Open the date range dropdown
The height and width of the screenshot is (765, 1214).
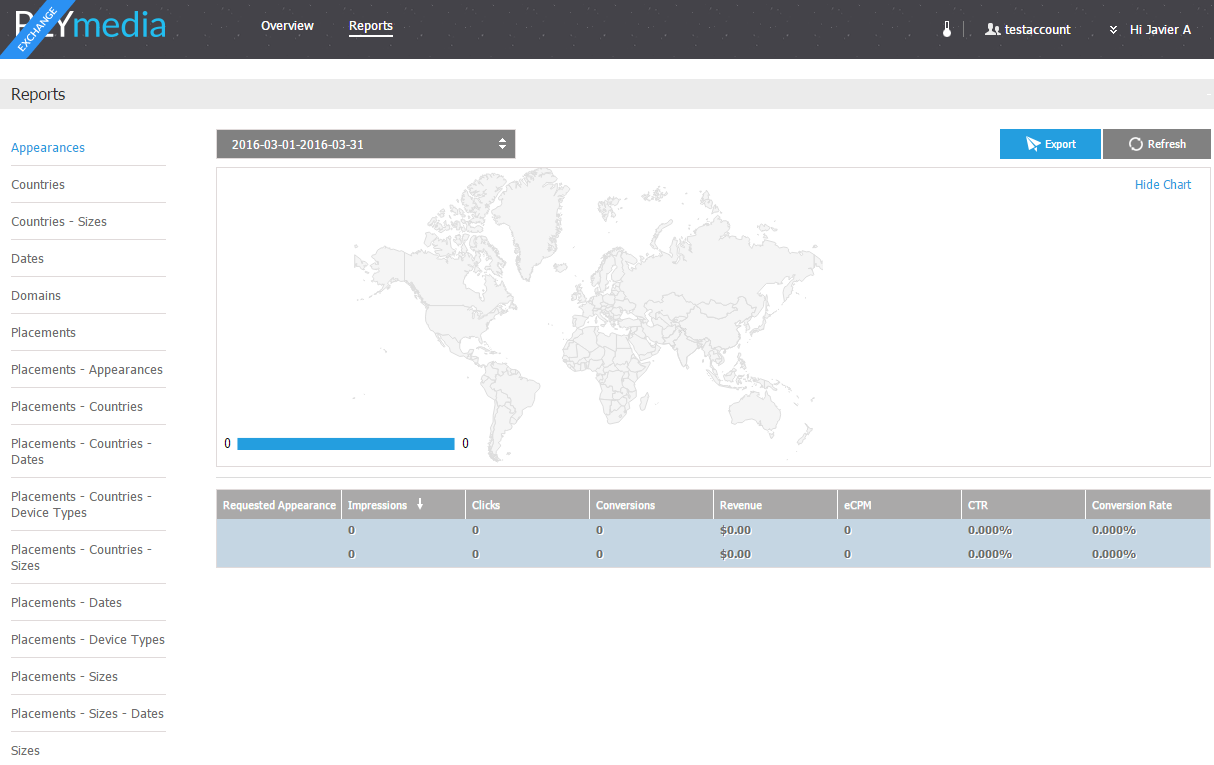[366, 144]
